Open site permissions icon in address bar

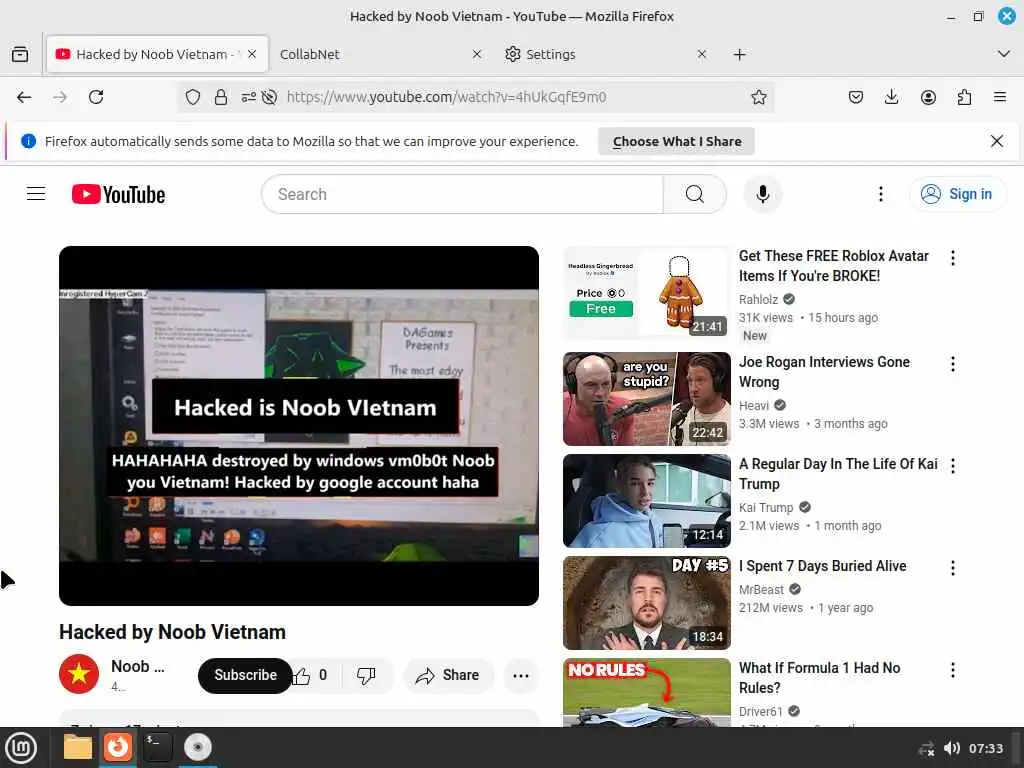pos(248,97)
